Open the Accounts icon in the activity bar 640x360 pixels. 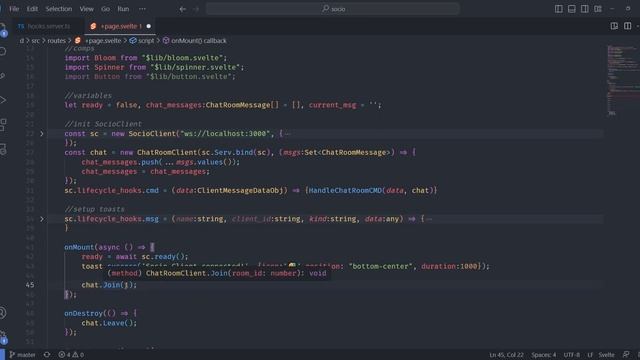(3, 313)
